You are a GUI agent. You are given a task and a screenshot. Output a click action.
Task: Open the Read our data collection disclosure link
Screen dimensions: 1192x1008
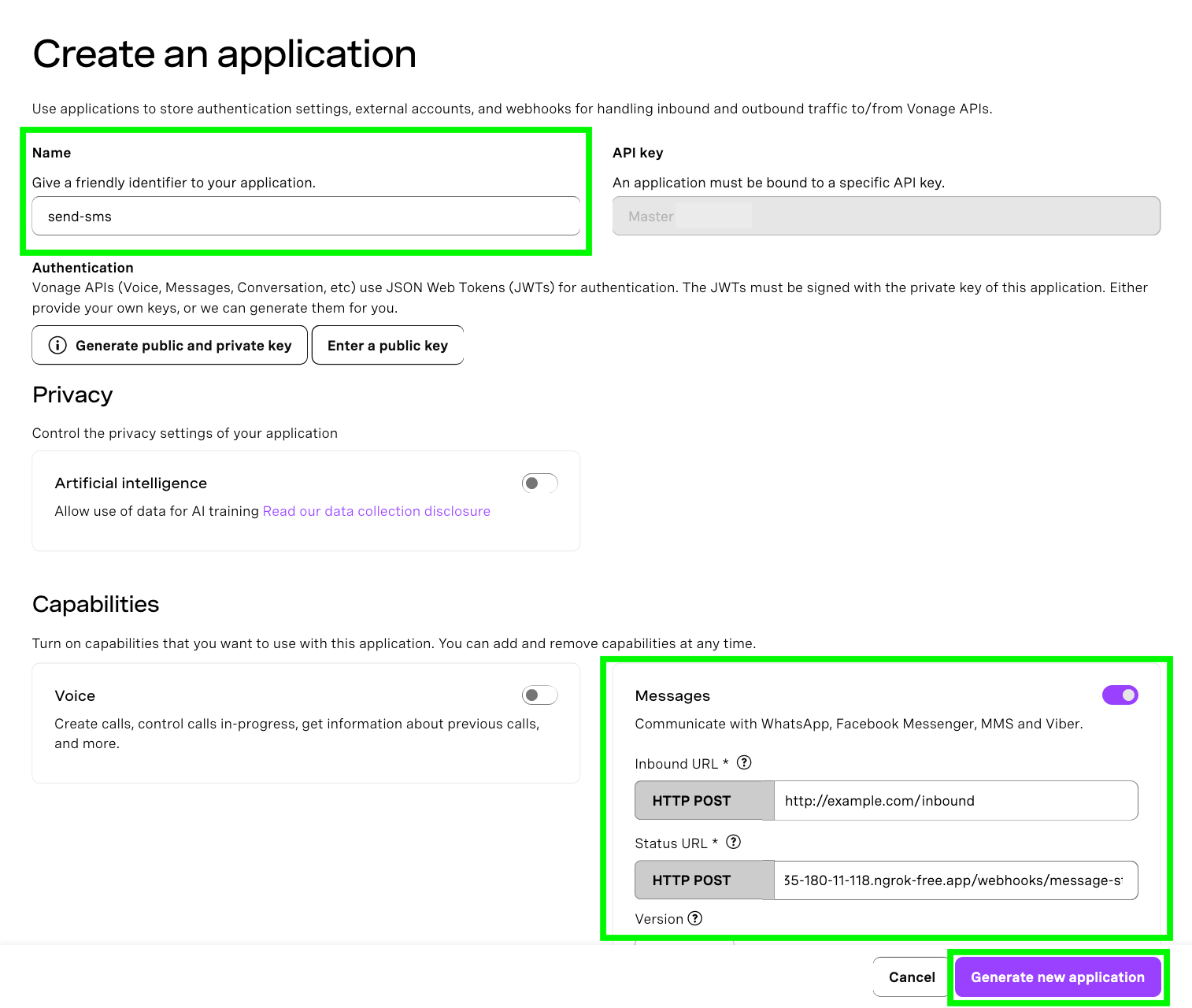click(376, 510)
